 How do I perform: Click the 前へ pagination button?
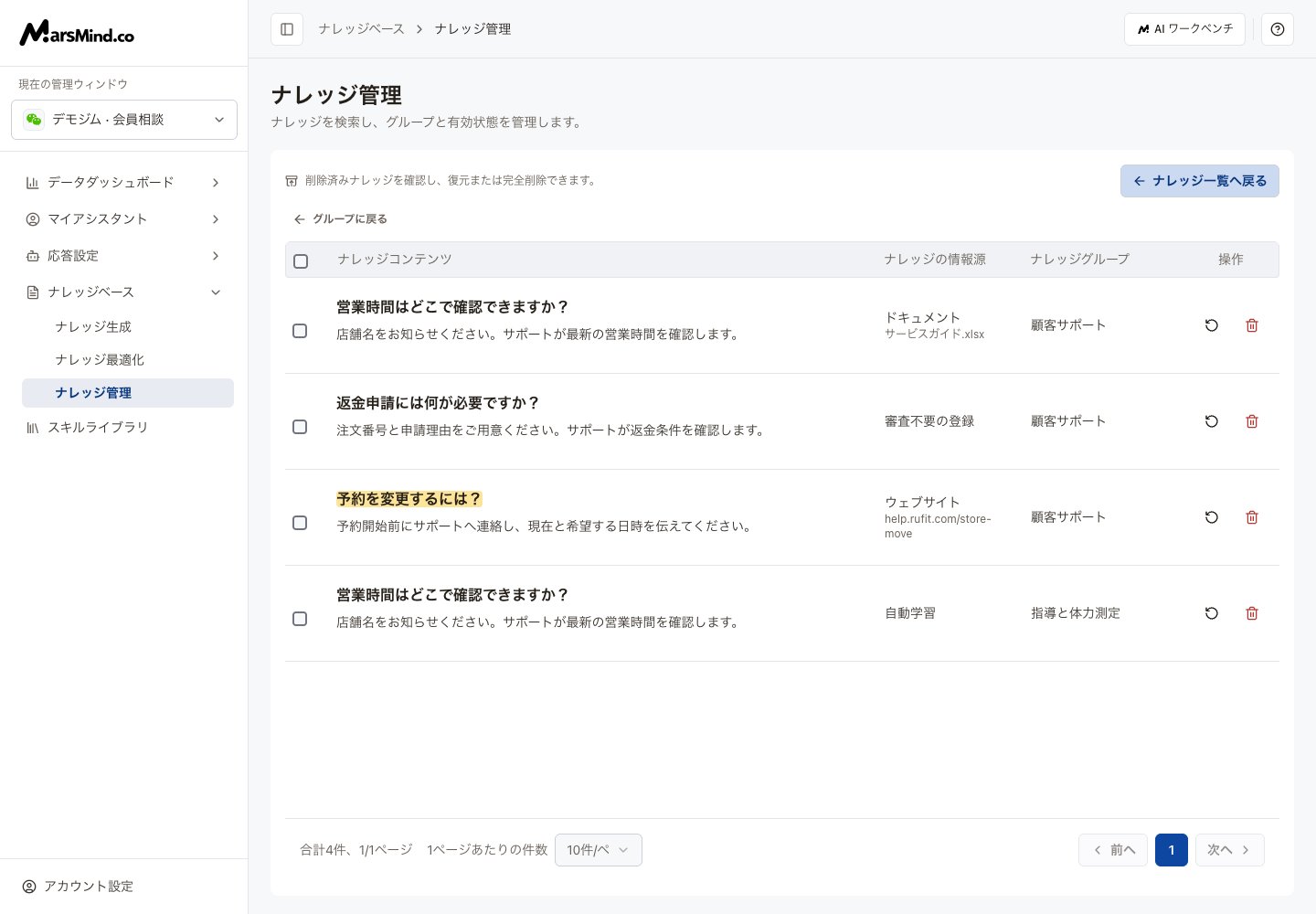tap(1113, 850)
